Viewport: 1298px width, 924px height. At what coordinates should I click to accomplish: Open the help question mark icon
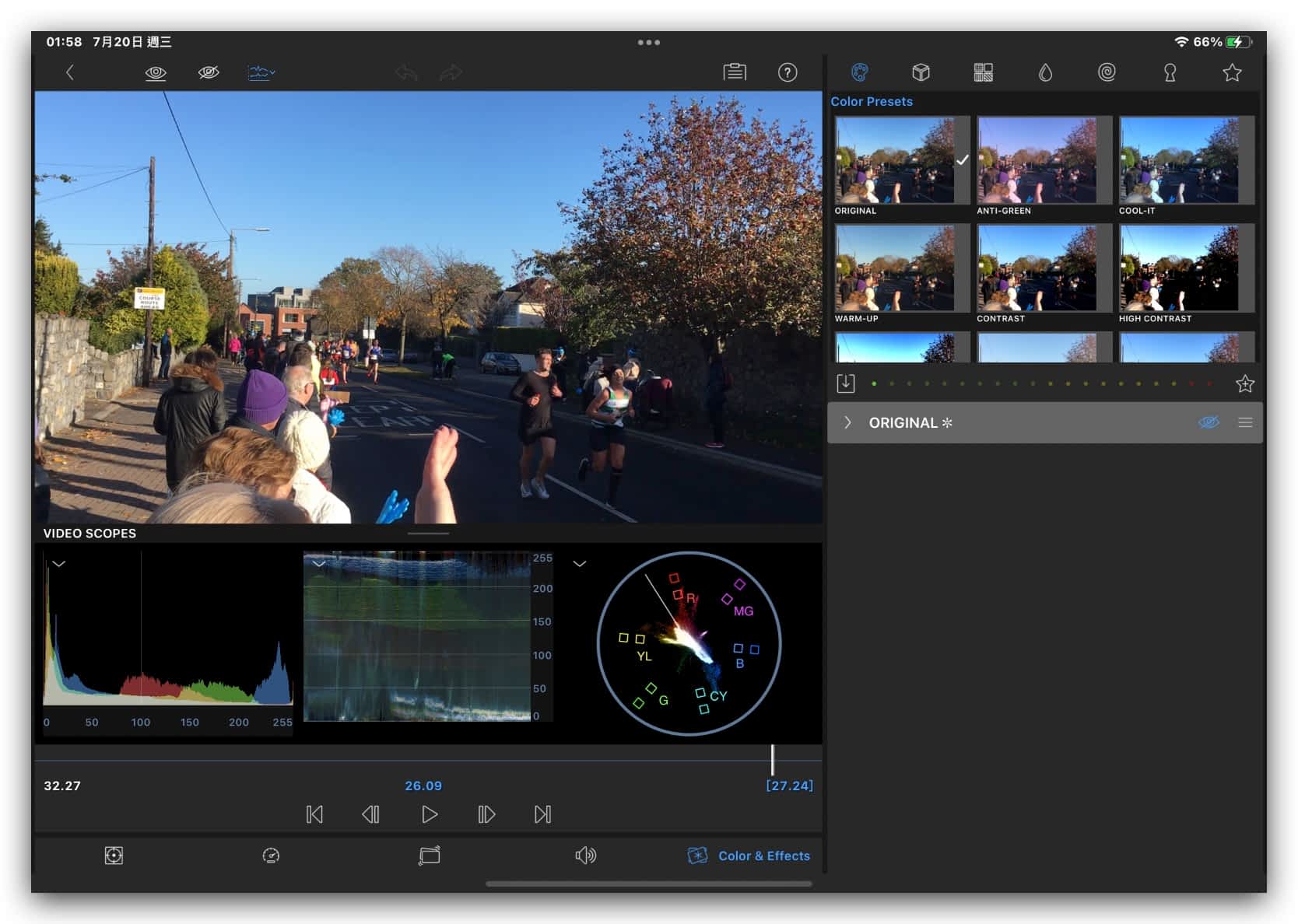pos(788,72)
